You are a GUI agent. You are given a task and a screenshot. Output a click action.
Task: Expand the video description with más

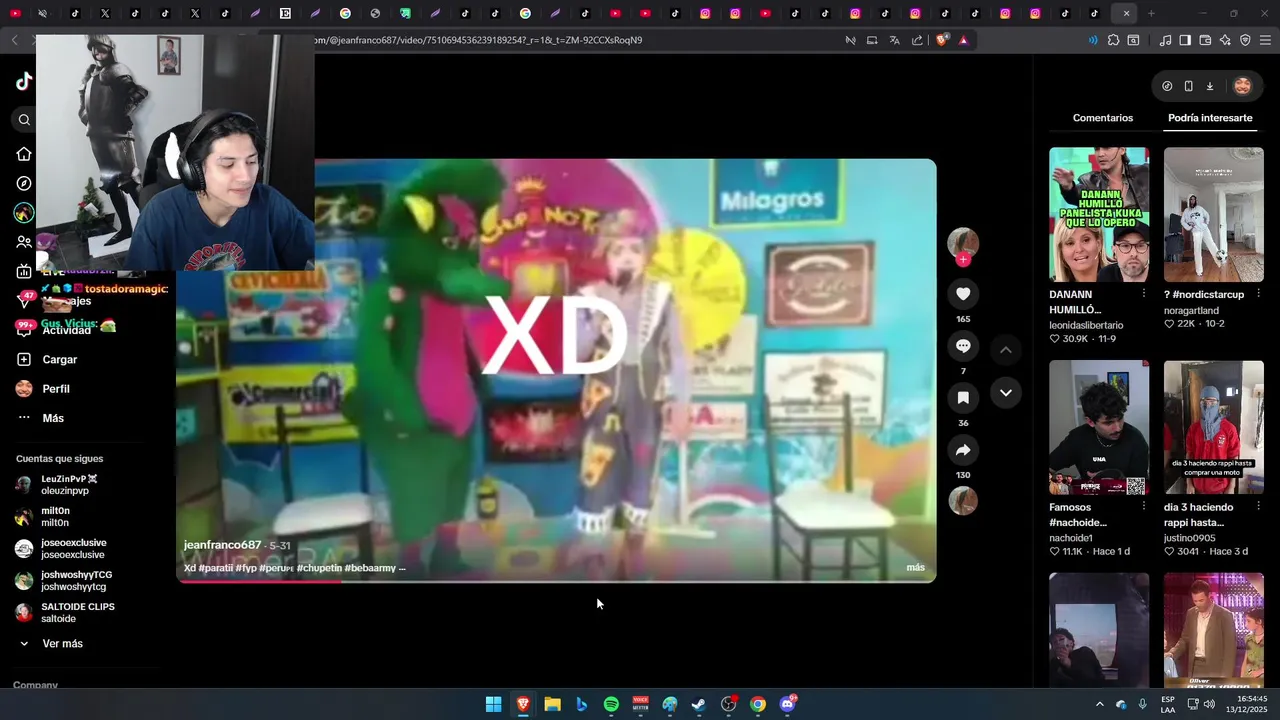[915, 568]
